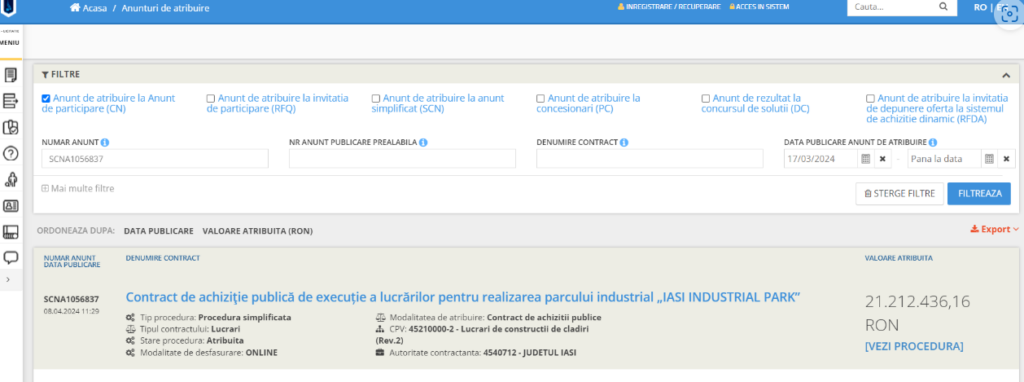This screenshot has height=382, width=1024.
Task: Open the Acasa home icon link
Action: (x=75, y=7)
